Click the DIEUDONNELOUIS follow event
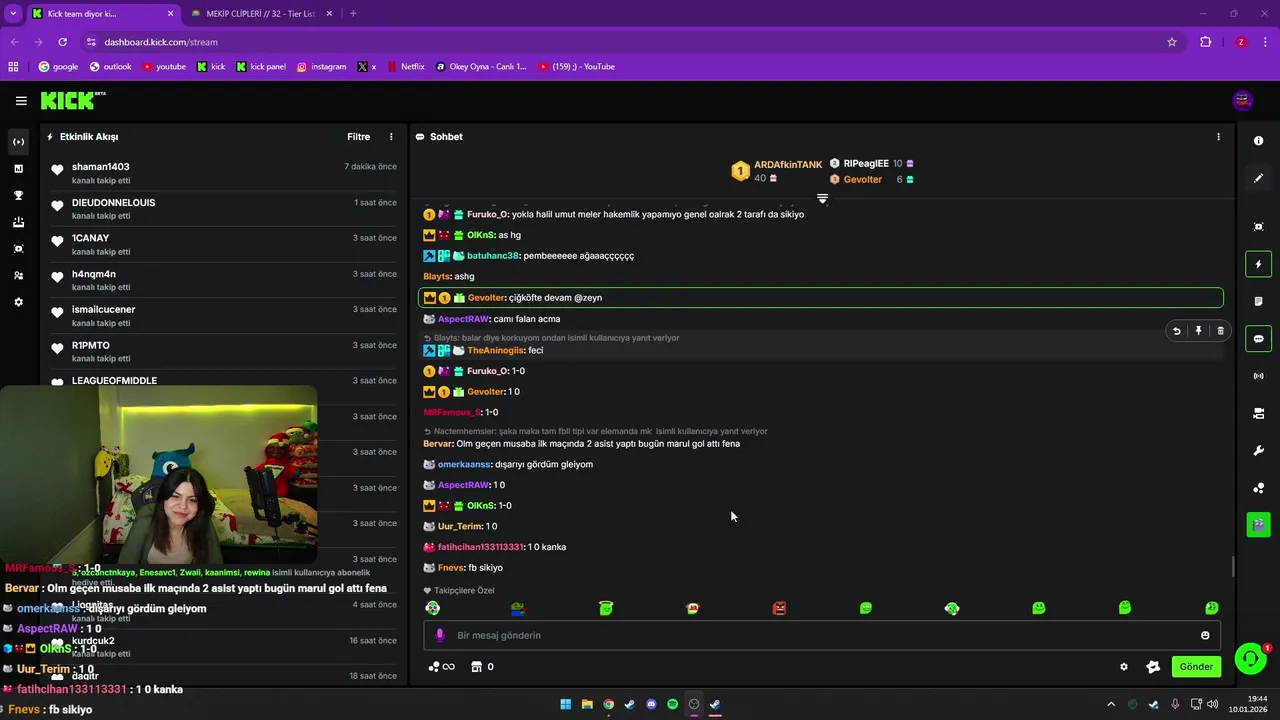Image resolution: width=1280 pixels, height=720 pixels. (x=224, y=209)
